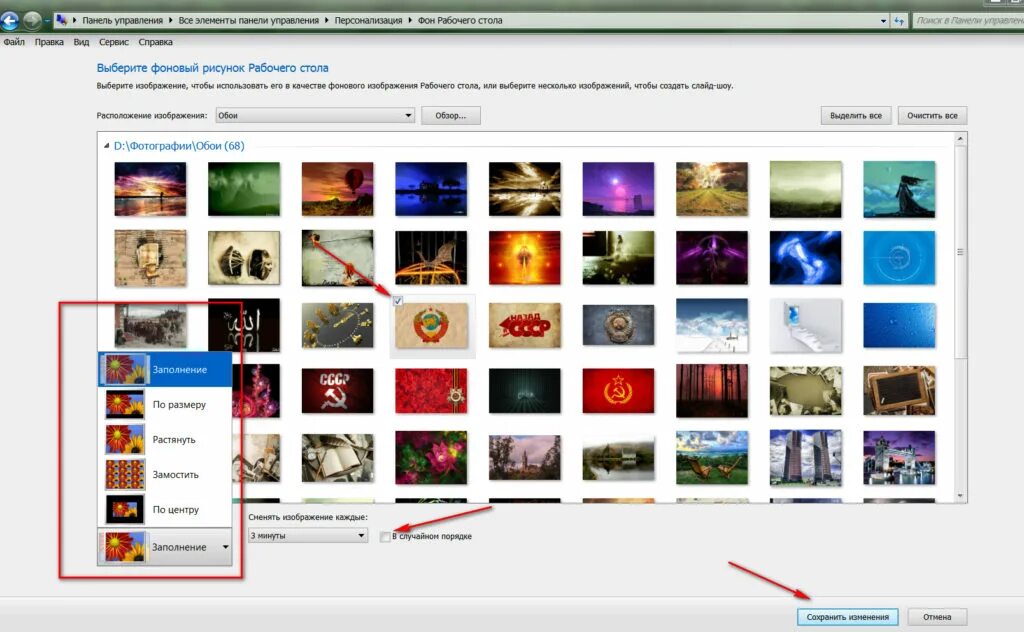
Task: Select the hammocks by sea wallpaper
Action: 712,458
